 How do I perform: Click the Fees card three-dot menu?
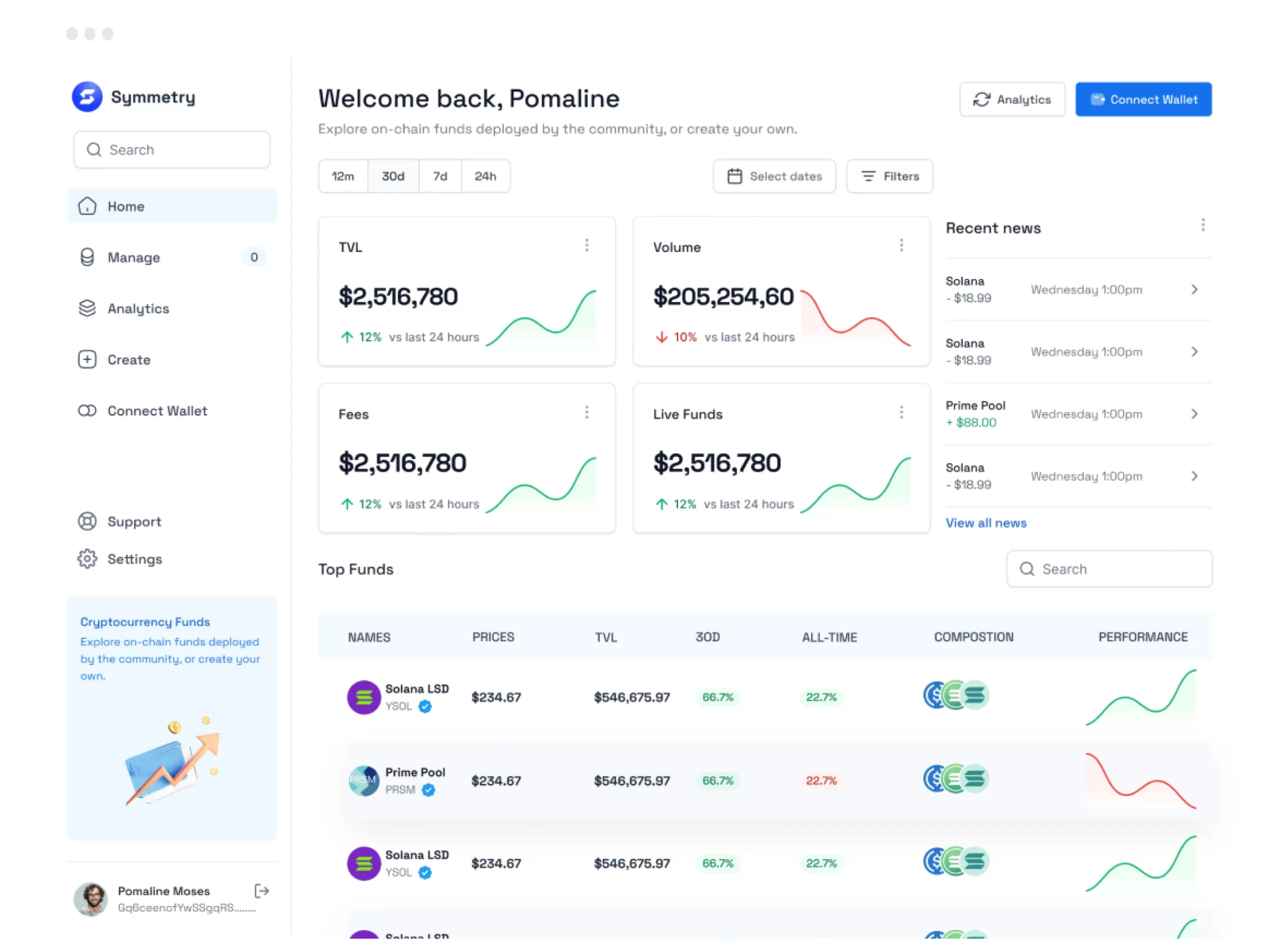587,413
